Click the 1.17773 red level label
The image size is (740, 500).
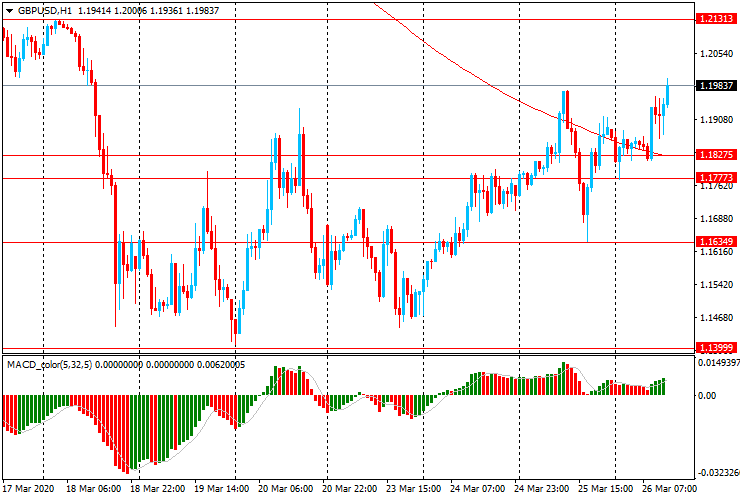tap(716, 177)
